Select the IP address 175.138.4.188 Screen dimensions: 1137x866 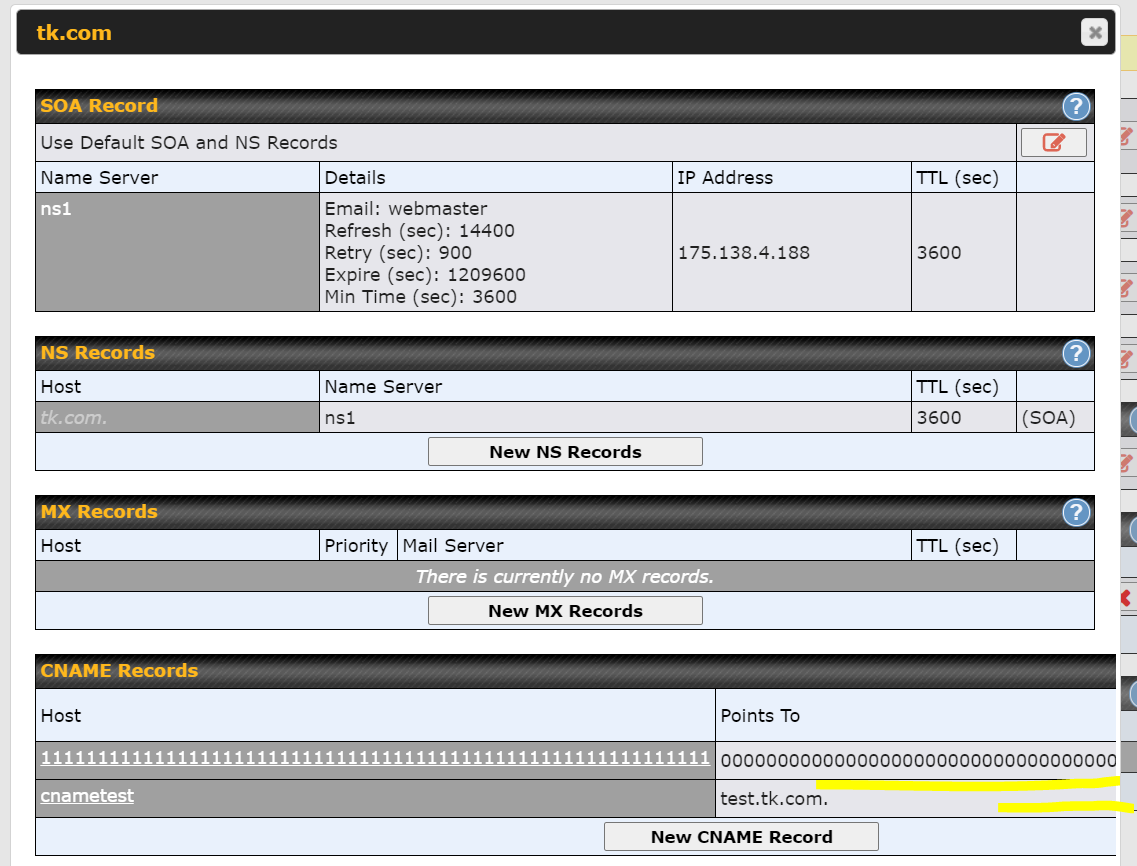[x=743, y=253]
